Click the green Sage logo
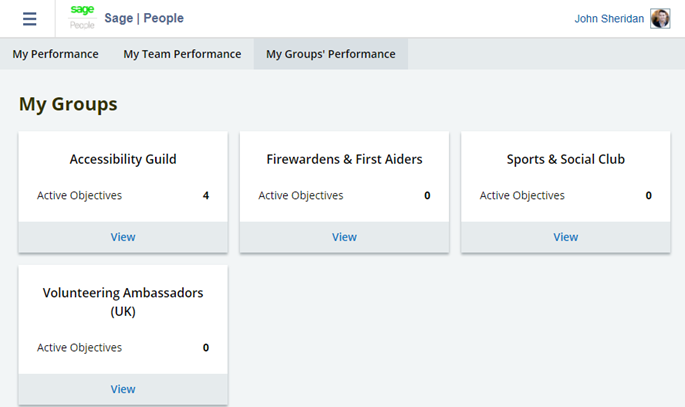The height and width of the screenshot is (407, 685). (x=82, y=11)
